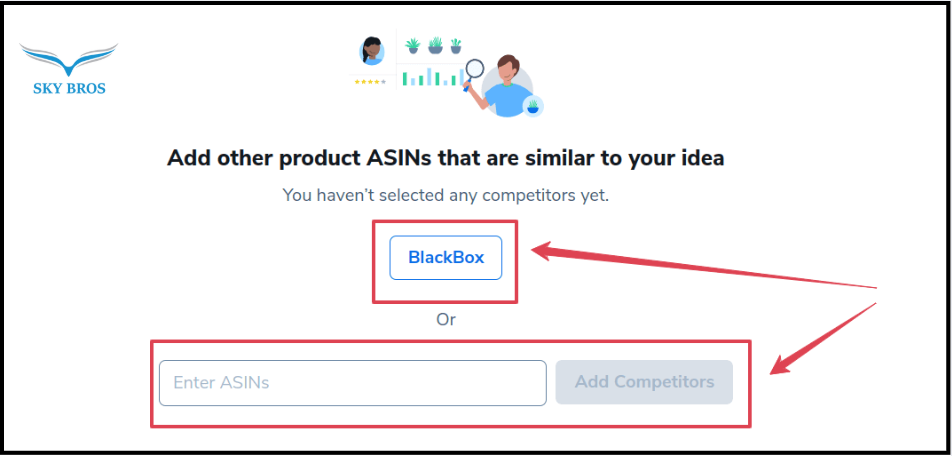Focus the Enter ASINs text field
Screen dimensions: 952x456
(x=352, y=382)
